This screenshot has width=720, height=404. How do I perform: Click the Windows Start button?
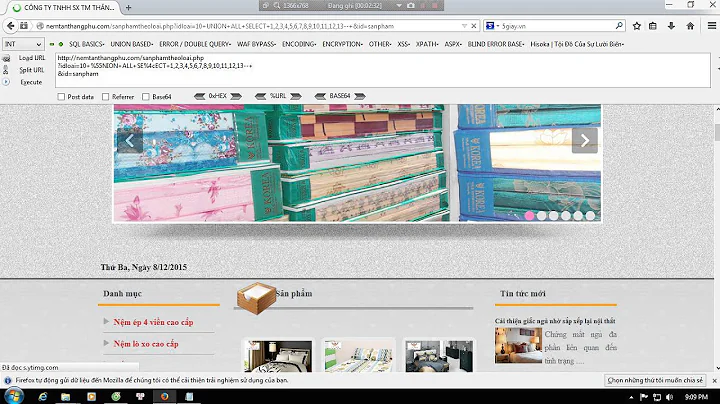[11, 396]
